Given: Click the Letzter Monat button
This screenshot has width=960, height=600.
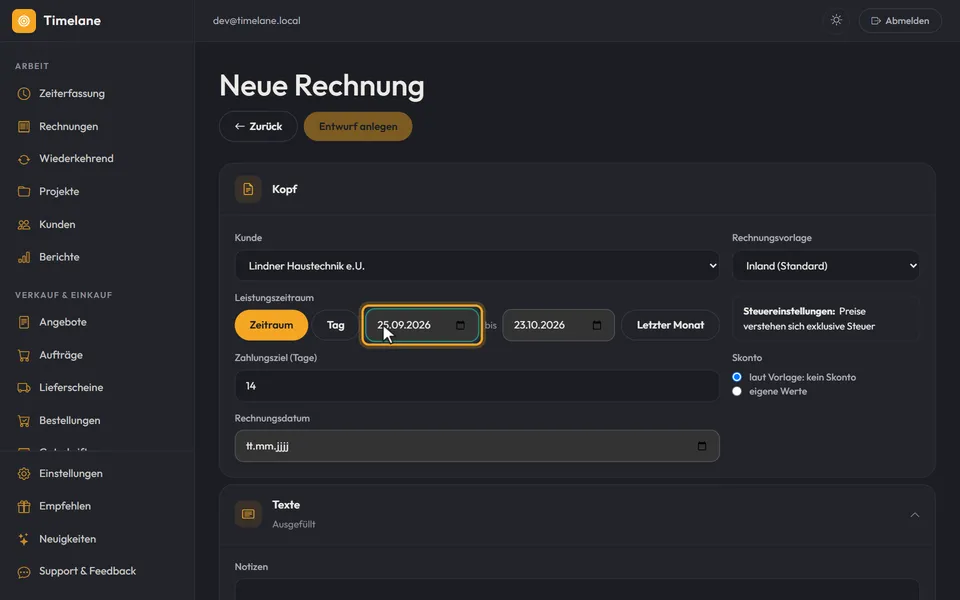Looking at the screenshot, I should pyautogui.click(x=670, y=325).
